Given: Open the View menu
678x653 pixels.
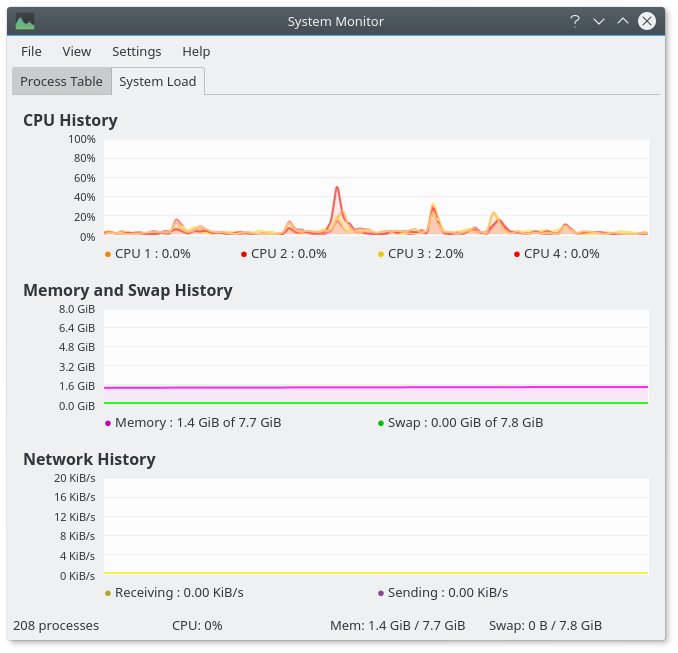Looking at the screenshot, I should (x=76, y=51).
